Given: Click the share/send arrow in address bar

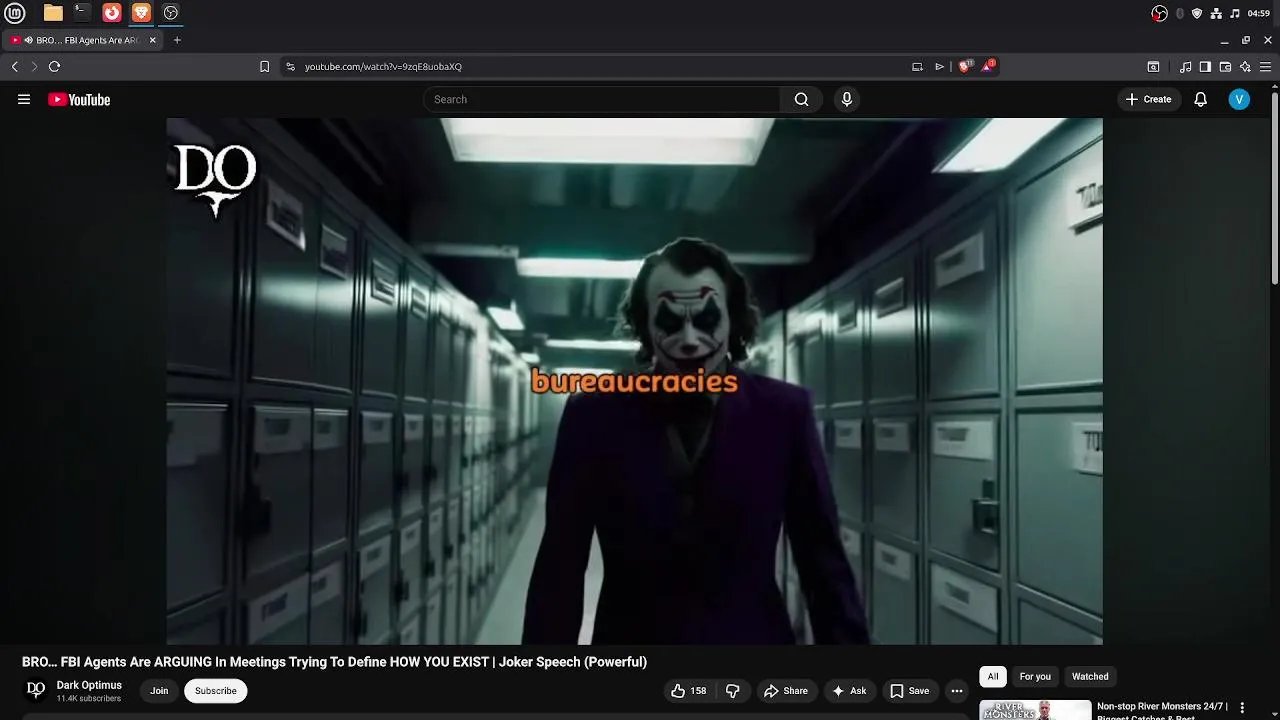Looking at the screenshot, I should tap(939, 66).
